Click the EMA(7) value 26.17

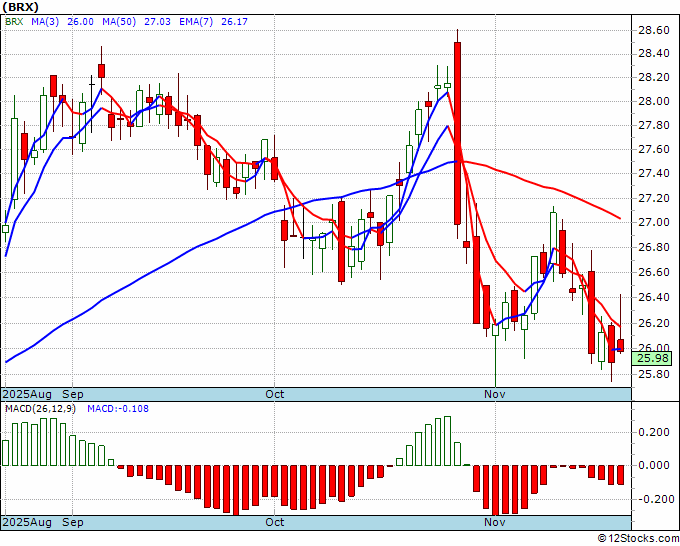pos(234,22)
